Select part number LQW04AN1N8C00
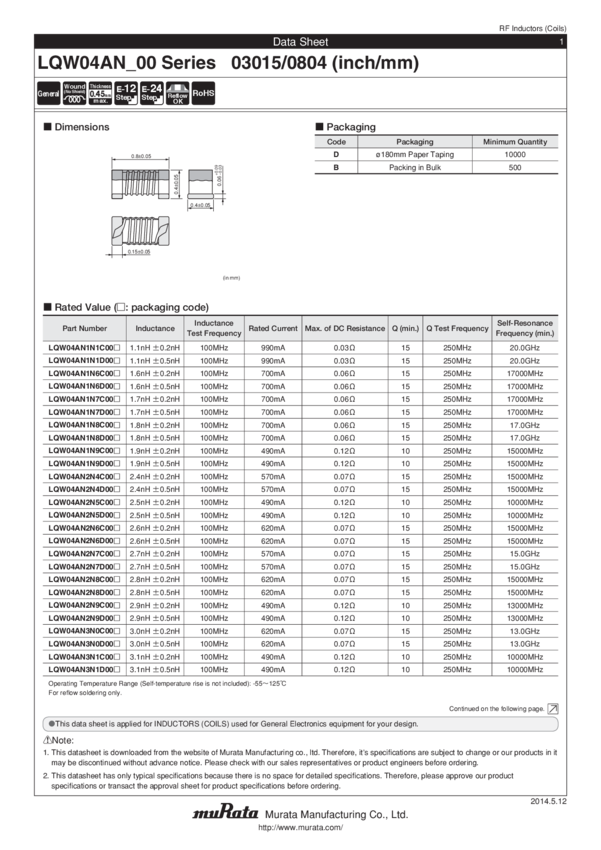The image size is (601, 850). [x=84, y=425]
